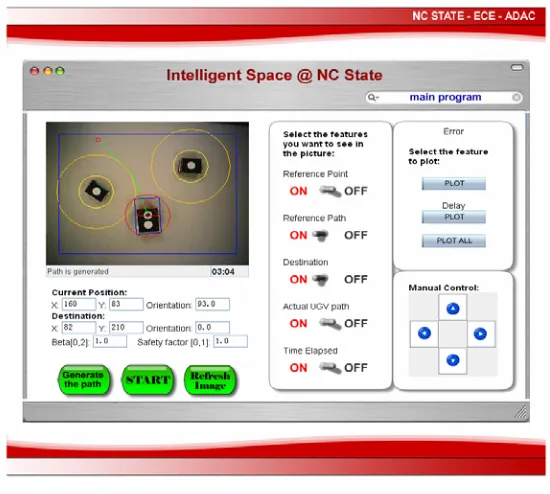Click the Refresh Image button

click(210, 381)
